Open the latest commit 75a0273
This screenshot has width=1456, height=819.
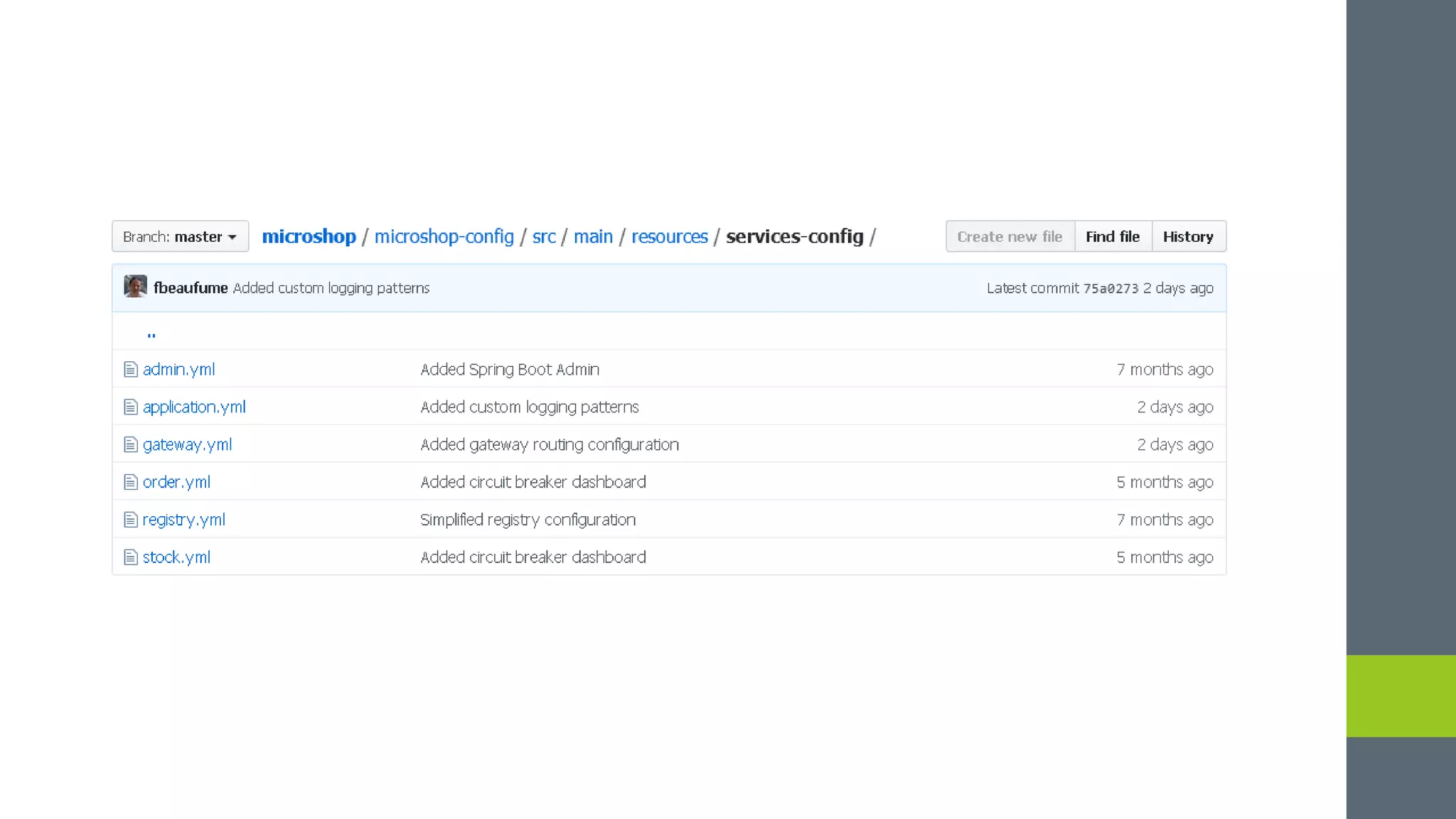[x=1110, y=289]
